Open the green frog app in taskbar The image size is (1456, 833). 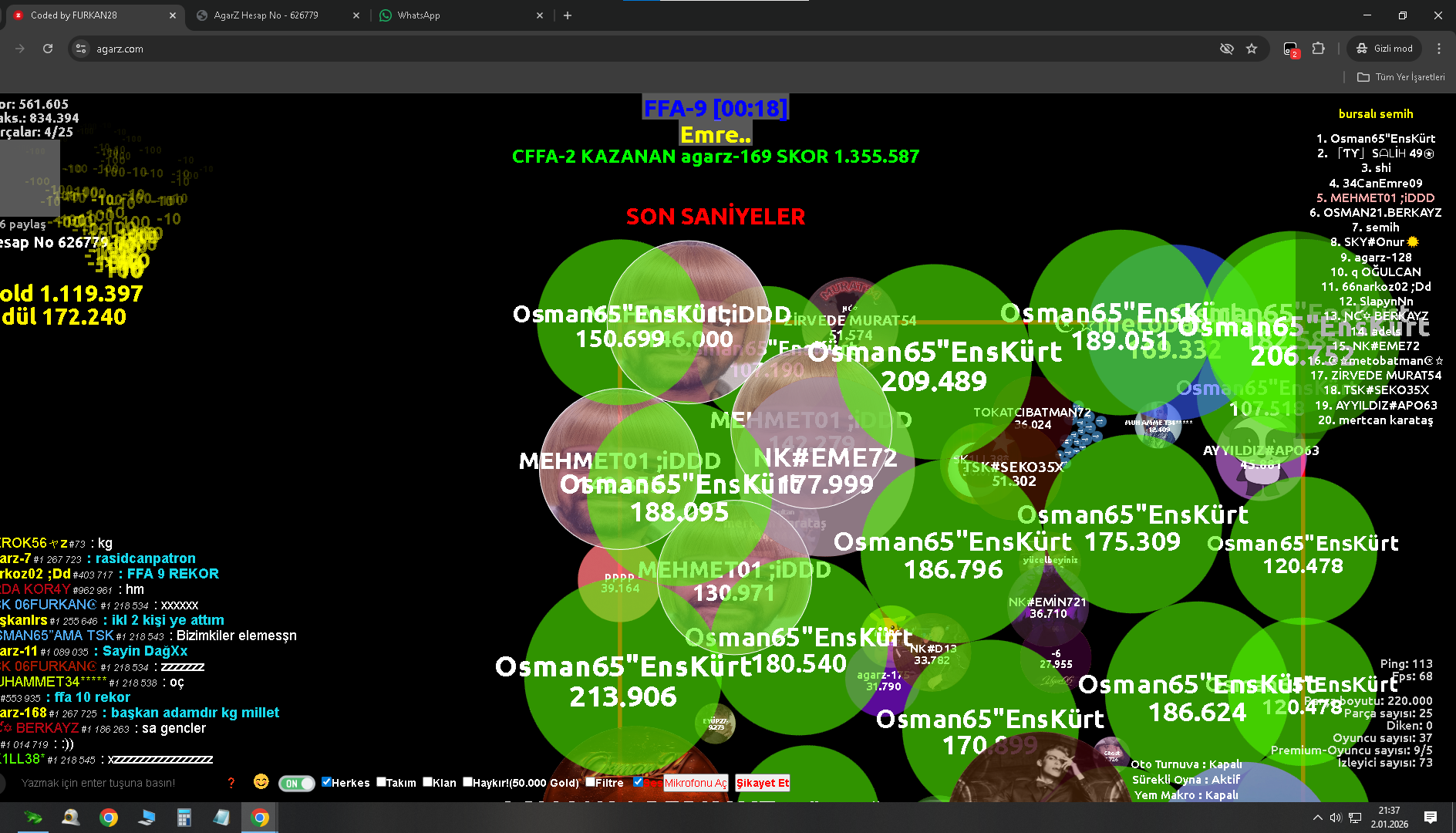tap(33, 818)
